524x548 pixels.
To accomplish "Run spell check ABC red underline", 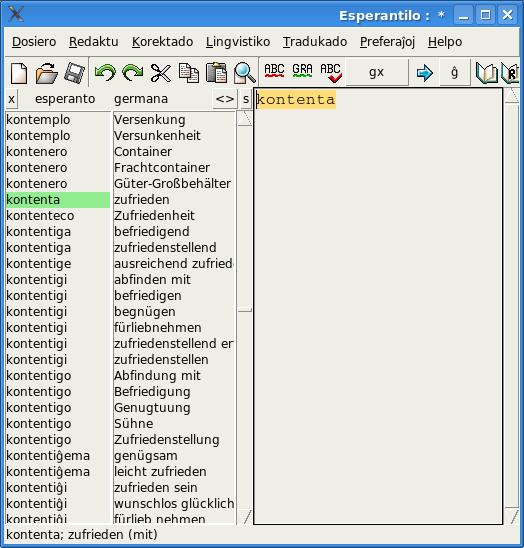I will click(274, 70).
